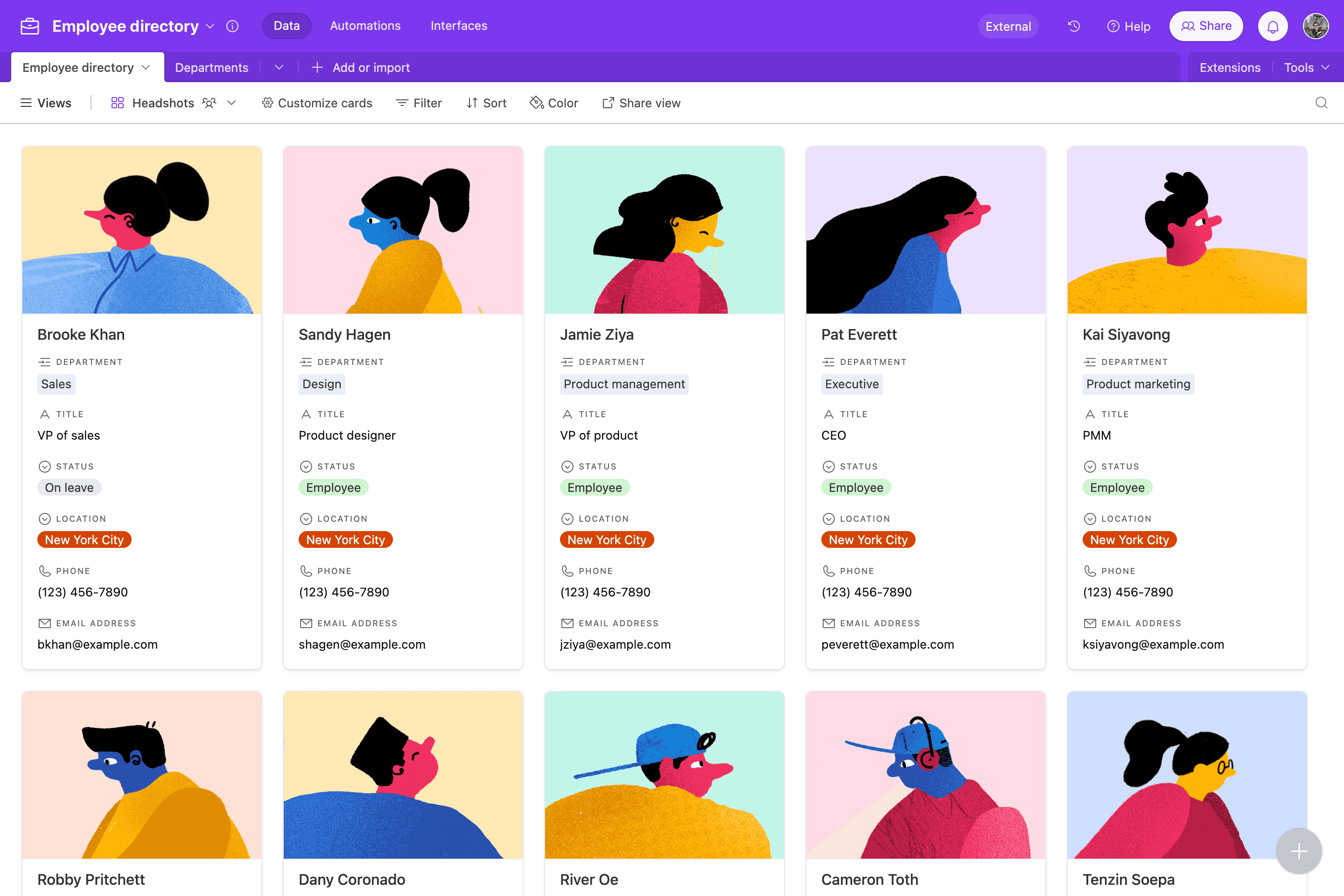The height and width of the screenshot is (896, 1344).
Task: Click the Filter lines icon
Action: 402,103
